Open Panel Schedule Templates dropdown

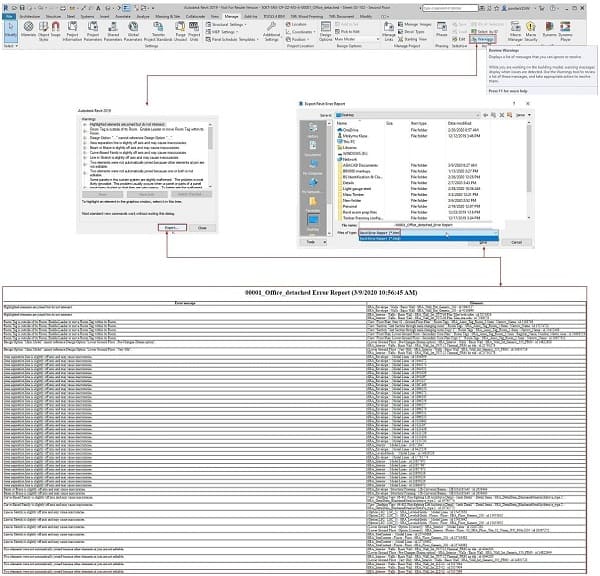click(x=232, y=39)
